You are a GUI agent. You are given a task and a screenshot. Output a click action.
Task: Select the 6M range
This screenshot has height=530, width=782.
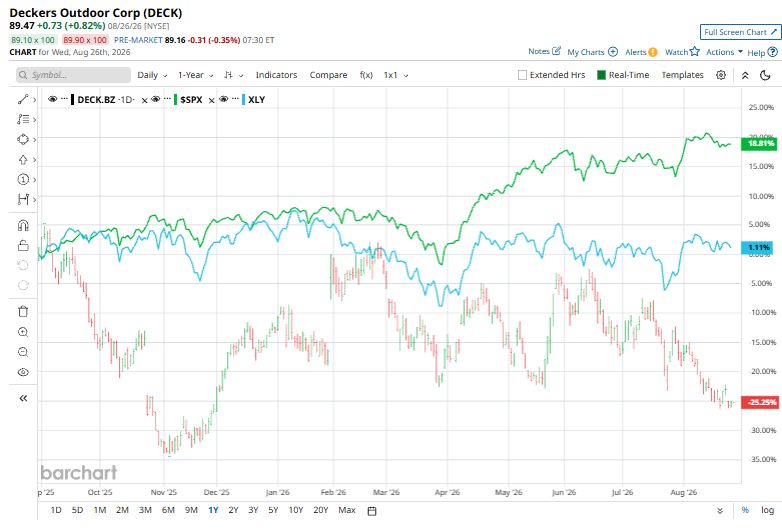coord(168,510)
